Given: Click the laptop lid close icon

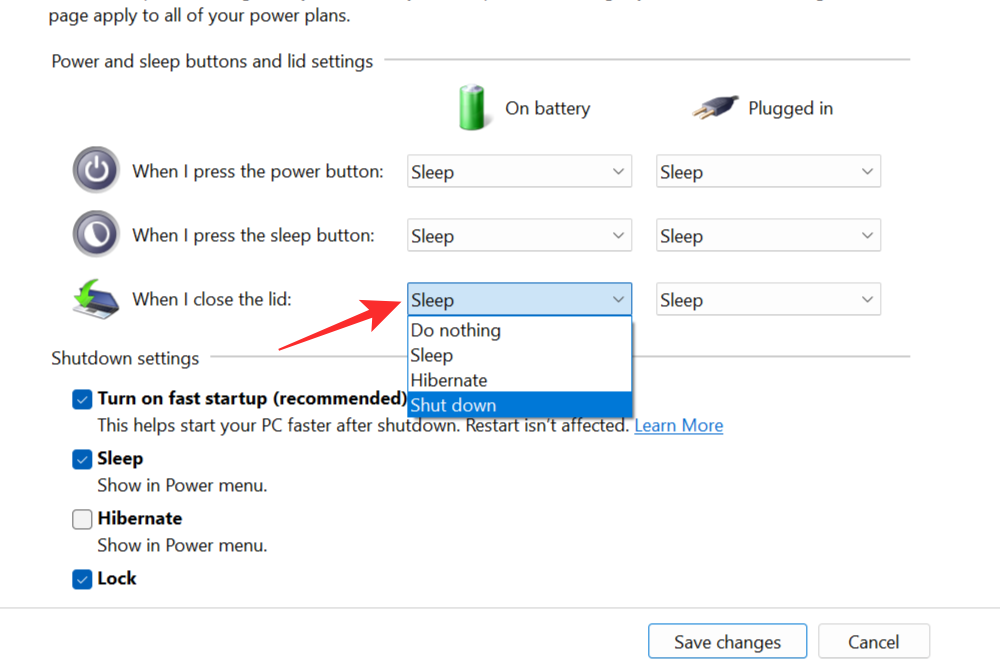Looking at the screenshot, I should (x=97, y=298).
